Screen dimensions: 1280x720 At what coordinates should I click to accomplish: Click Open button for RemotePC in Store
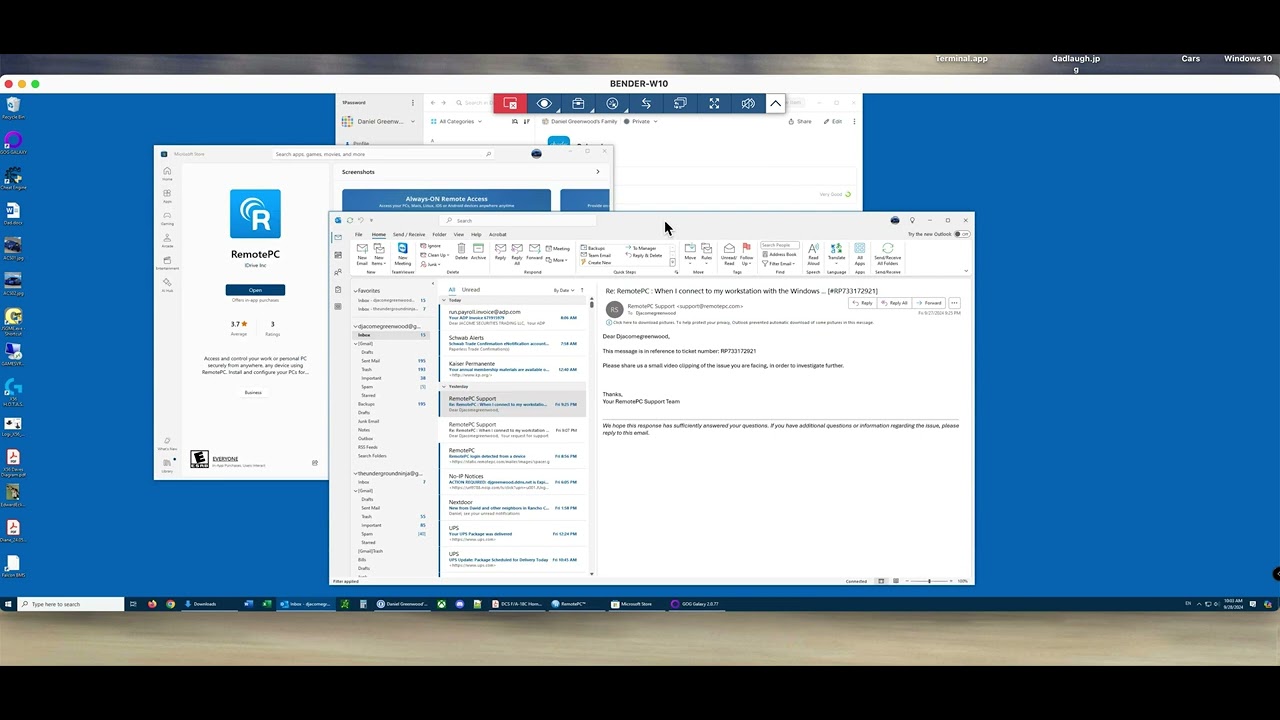click(x=255, y=290)
